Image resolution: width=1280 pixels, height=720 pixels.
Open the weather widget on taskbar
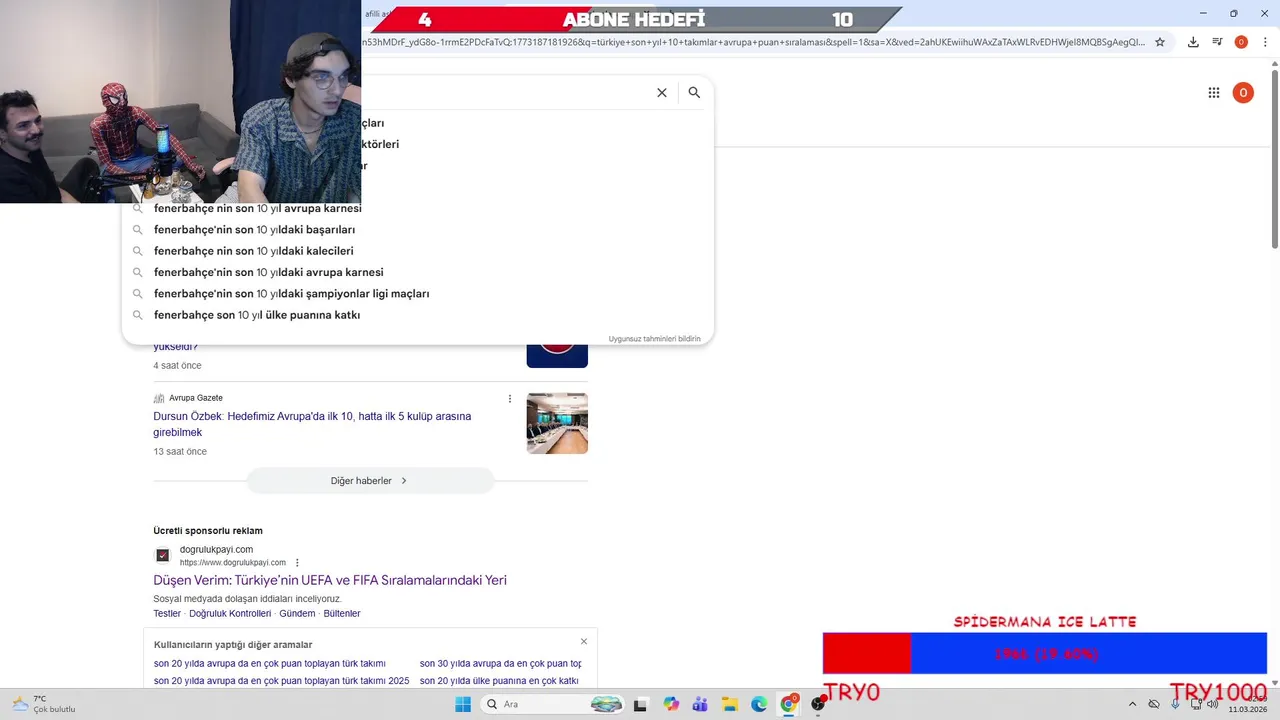click(43, 704)
